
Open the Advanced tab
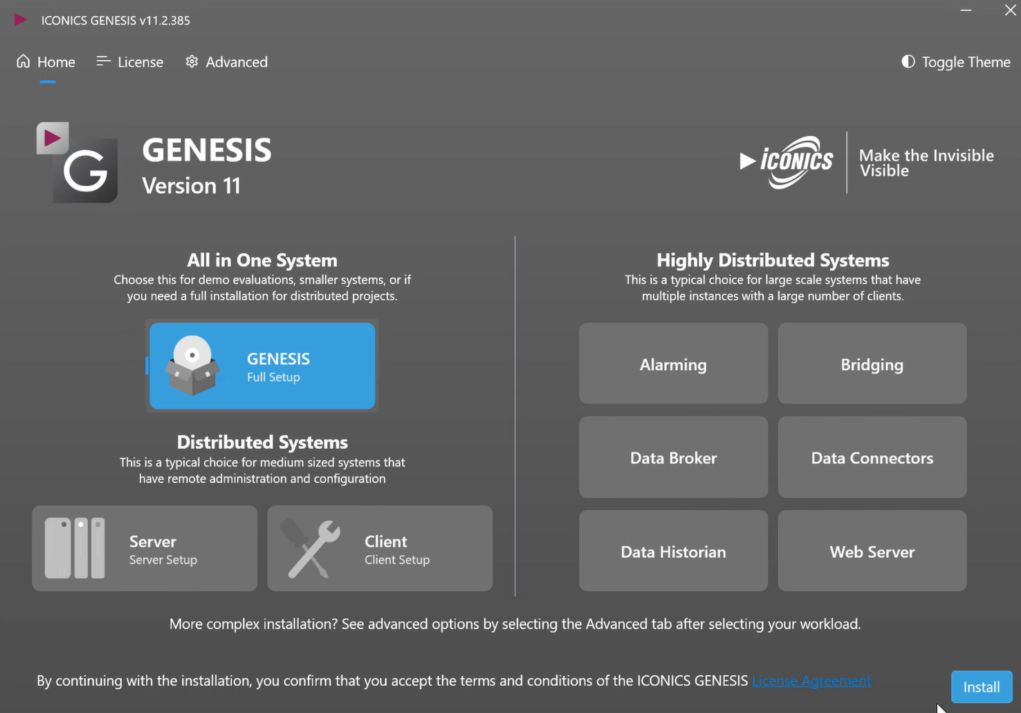[x=227, y=62]
